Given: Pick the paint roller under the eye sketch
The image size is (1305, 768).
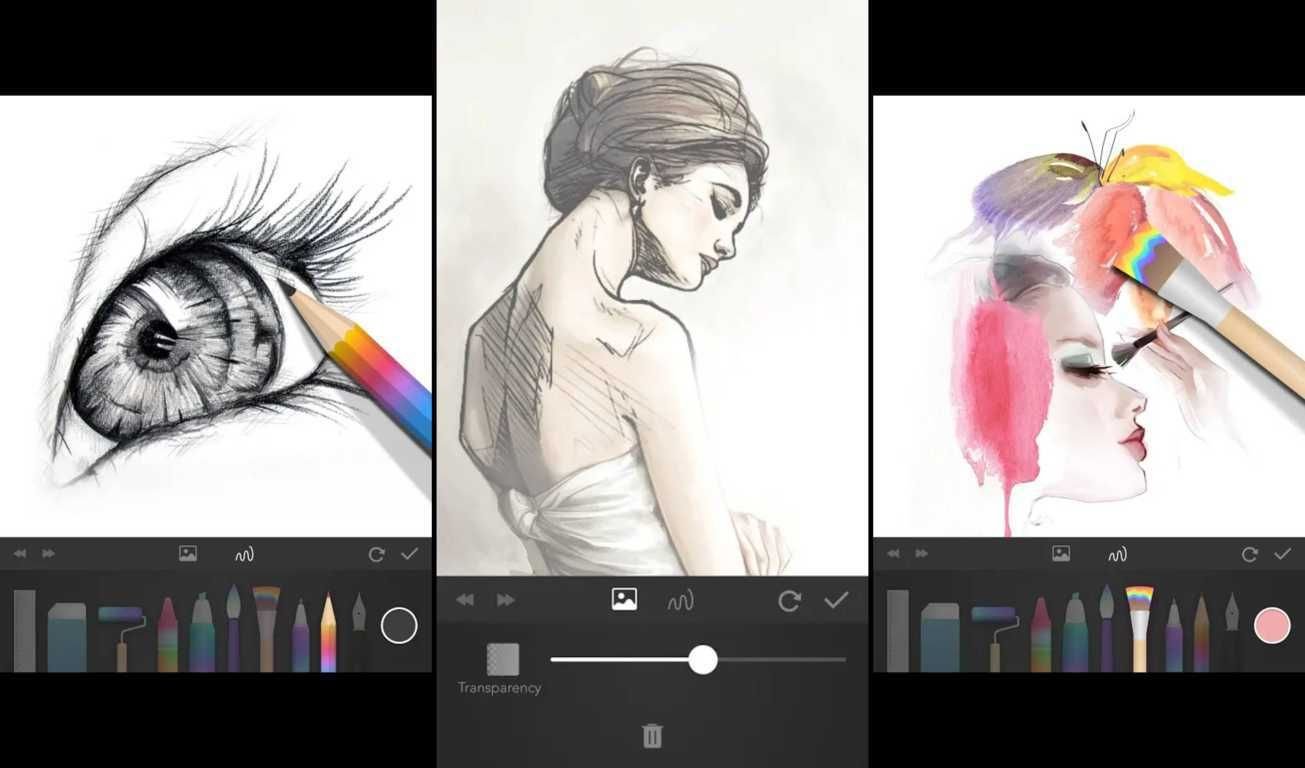Looking at the screenshot, I should click(x=121, y=637).
